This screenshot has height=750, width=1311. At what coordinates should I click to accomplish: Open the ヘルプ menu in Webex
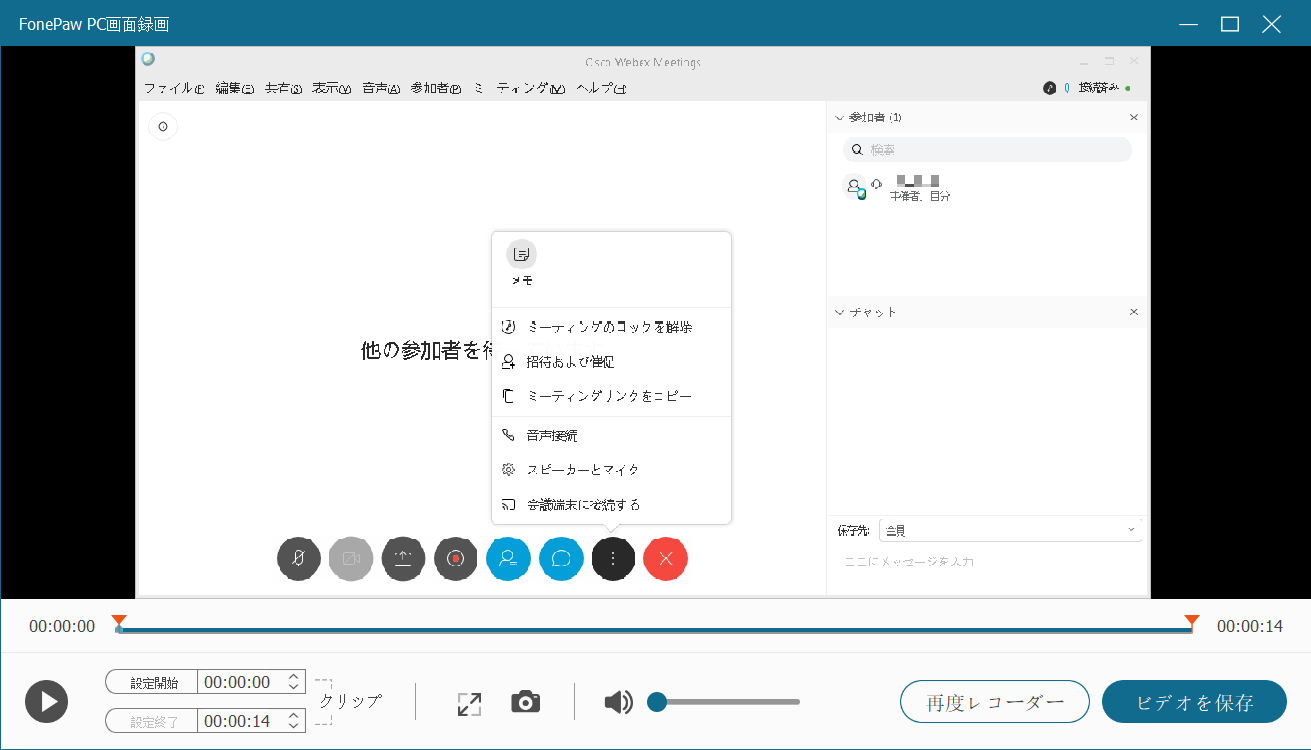(x=601, y=88)
